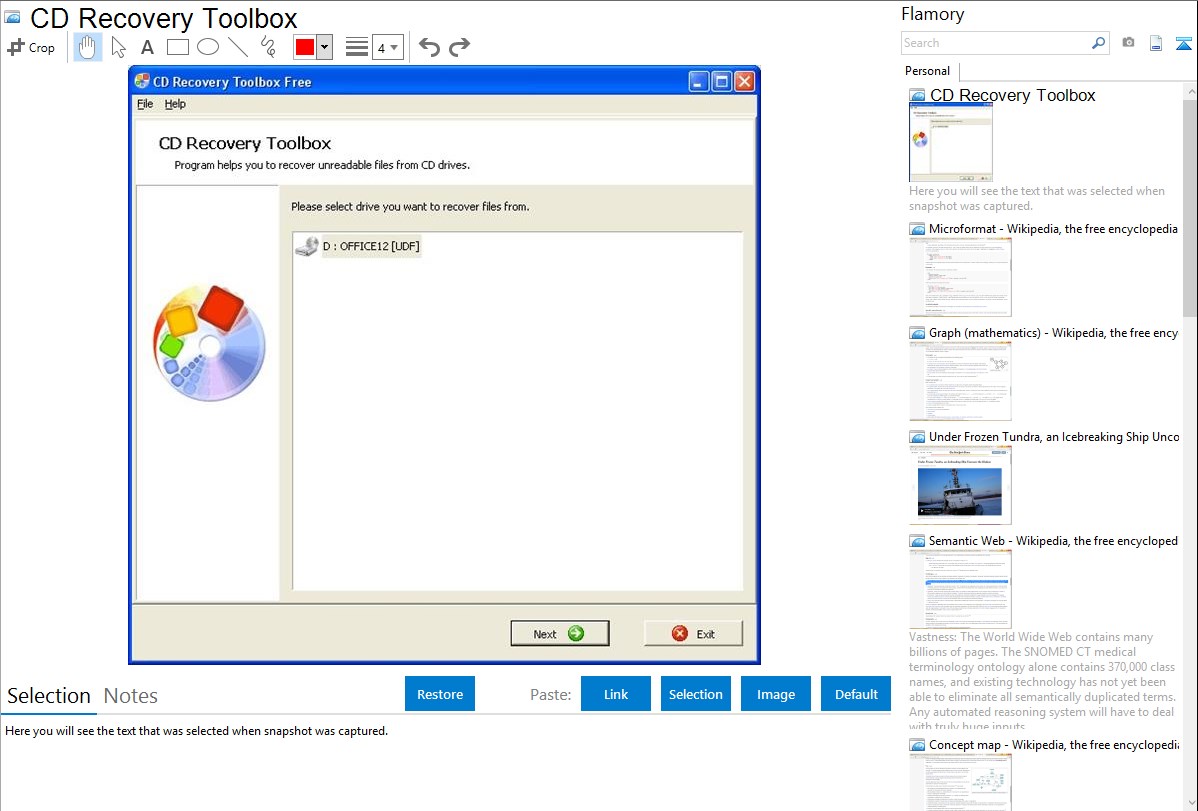Open the Help menu in CD Recovery Toolbox

pos(175,104)
